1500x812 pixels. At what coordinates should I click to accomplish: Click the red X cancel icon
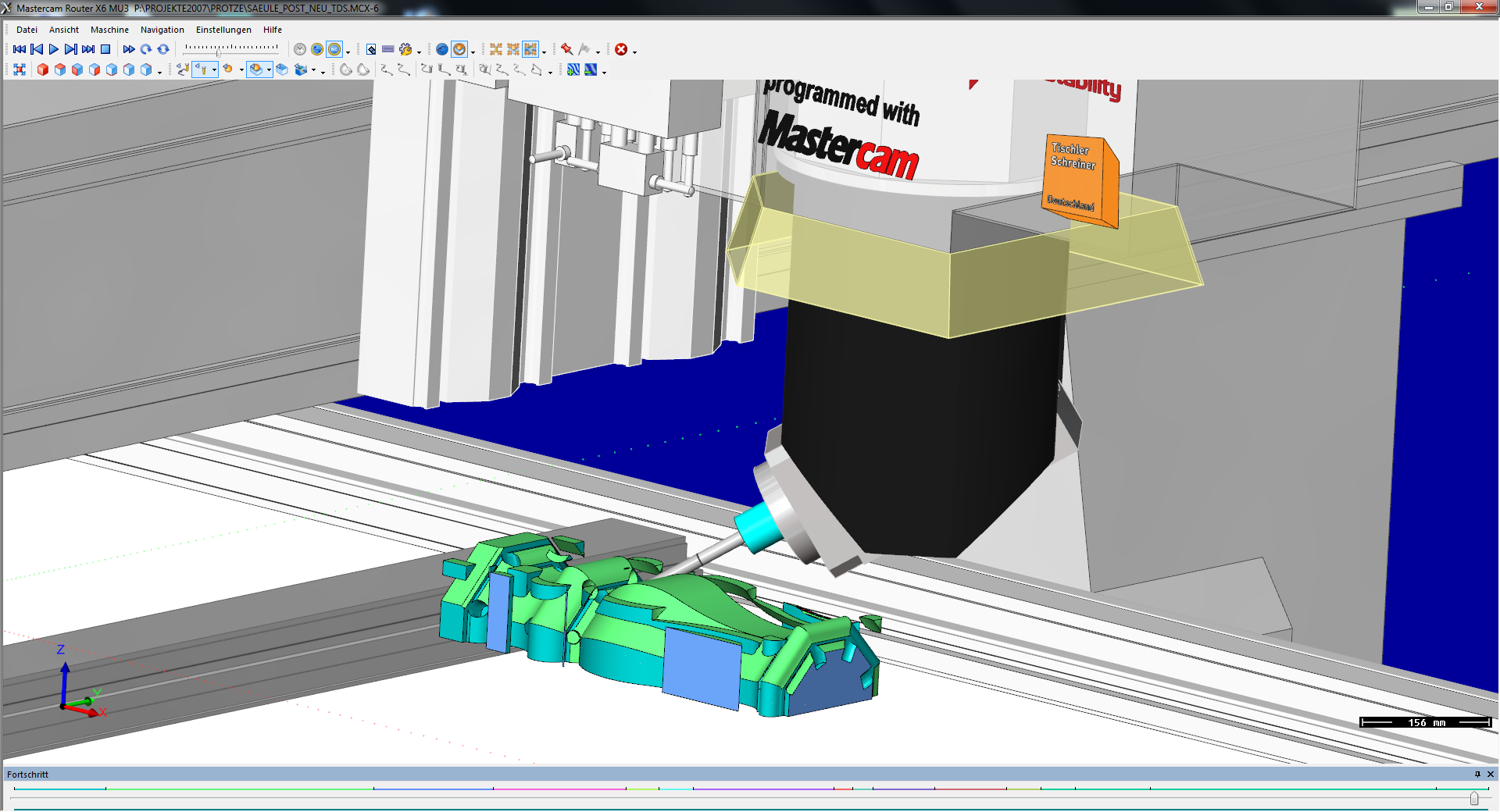621,49
